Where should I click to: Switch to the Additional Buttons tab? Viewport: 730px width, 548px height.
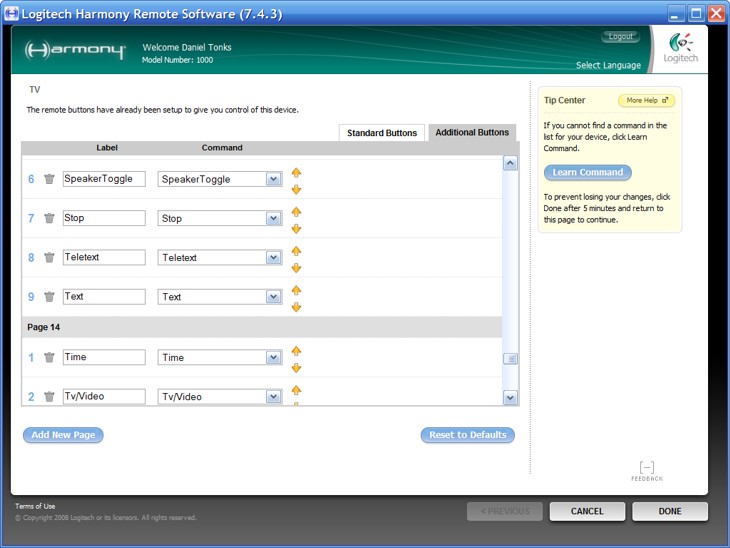coord(472,132)
